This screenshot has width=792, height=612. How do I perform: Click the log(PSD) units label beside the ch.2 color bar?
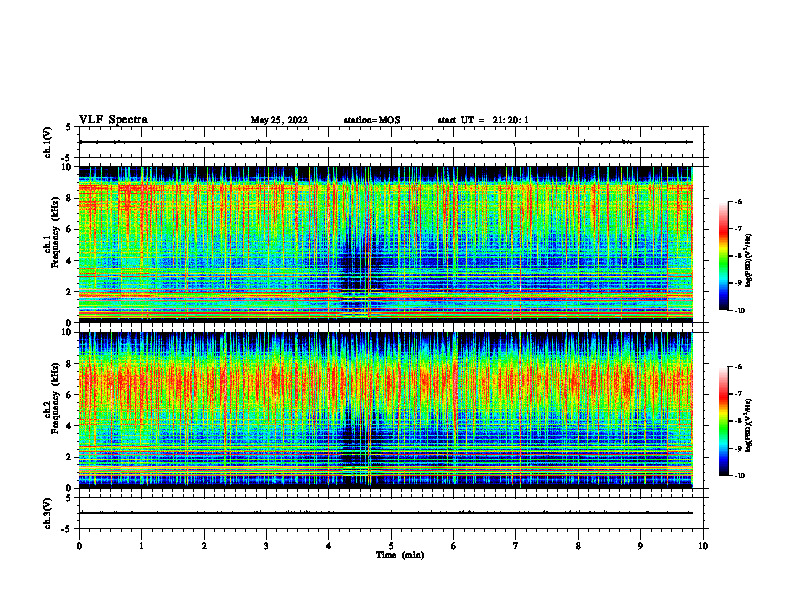tap(749, 426)
